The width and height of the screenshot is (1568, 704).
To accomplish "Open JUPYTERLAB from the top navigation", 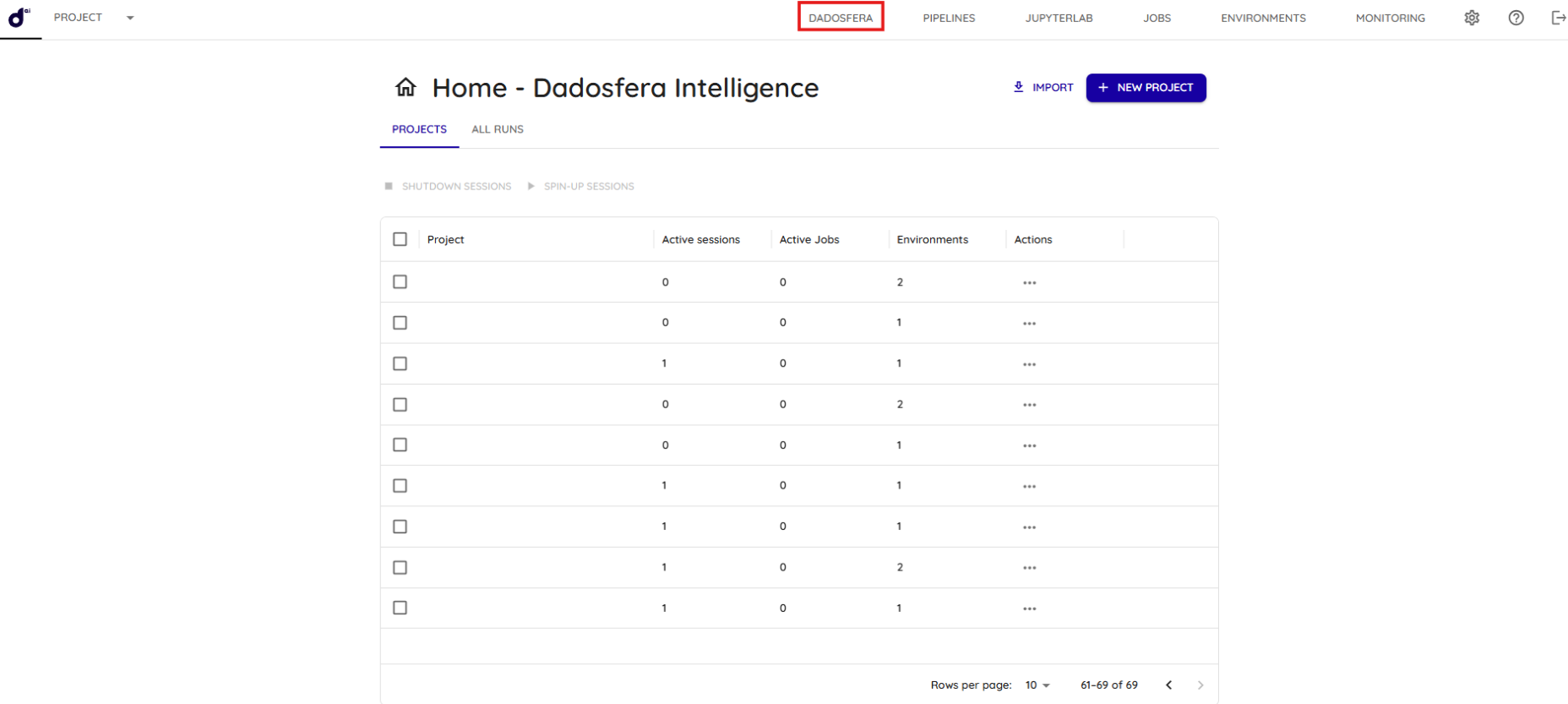I will 1059,18.
